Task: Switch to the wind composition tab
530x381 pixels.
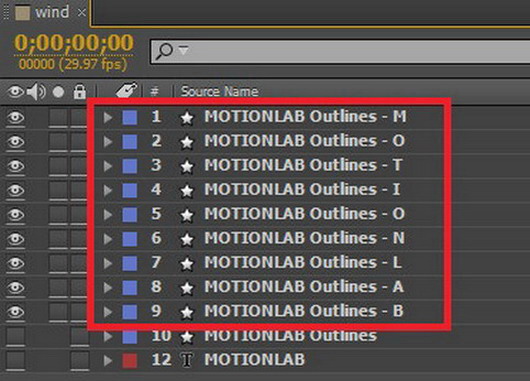Action: (x=52, y=13)
